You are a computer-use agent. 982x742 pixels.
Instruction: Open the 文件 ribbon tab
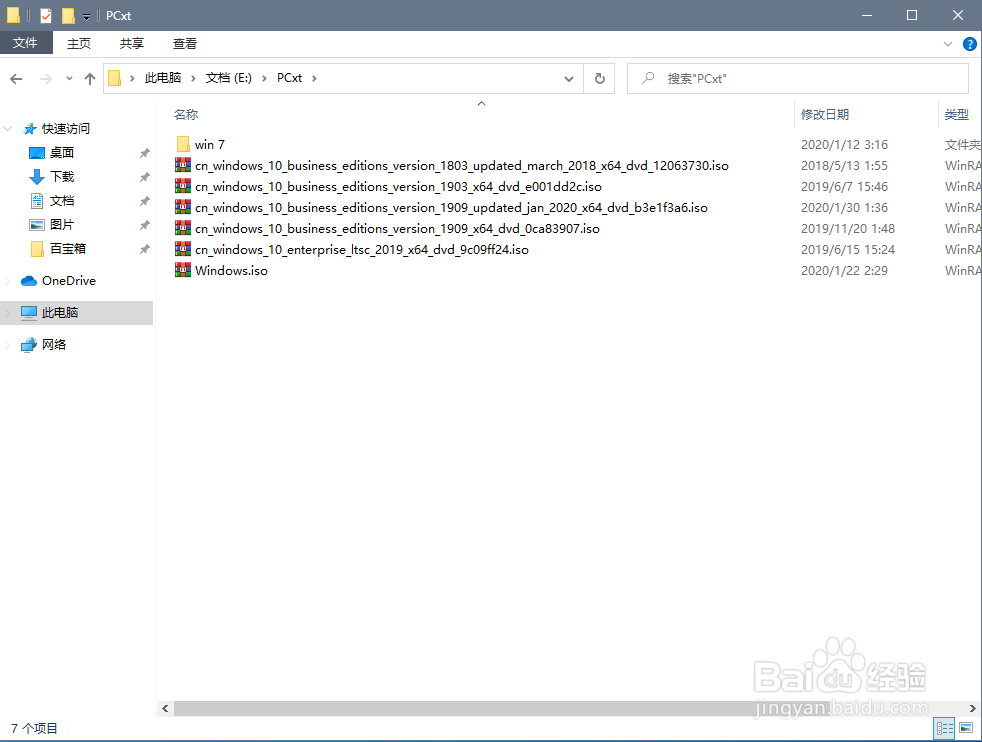(25, 43)
